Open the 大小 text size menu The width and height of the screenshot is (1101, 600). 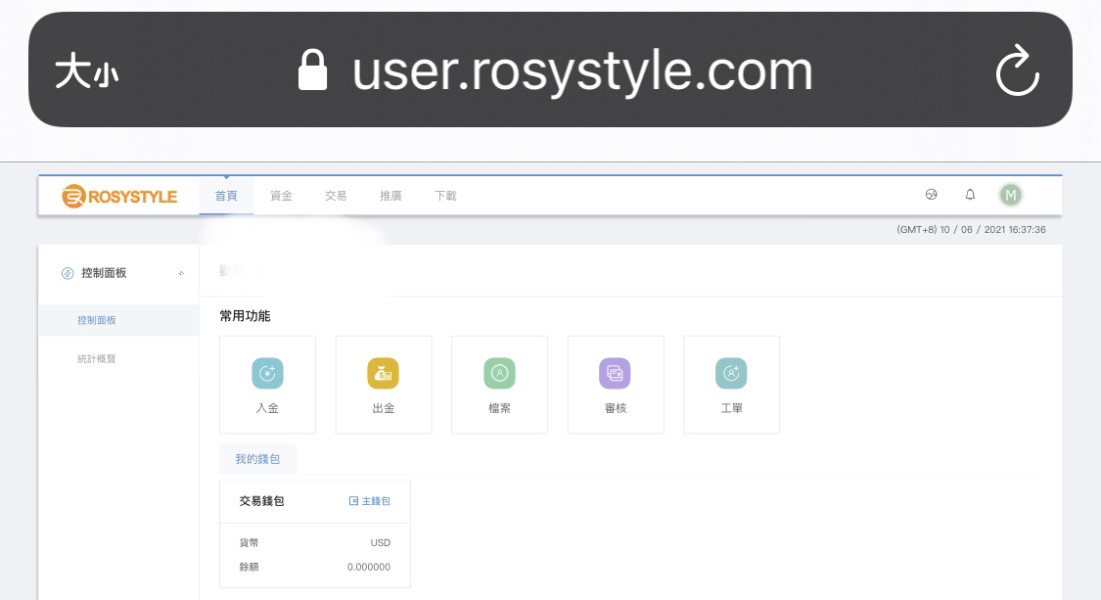[x=86, y=72]
